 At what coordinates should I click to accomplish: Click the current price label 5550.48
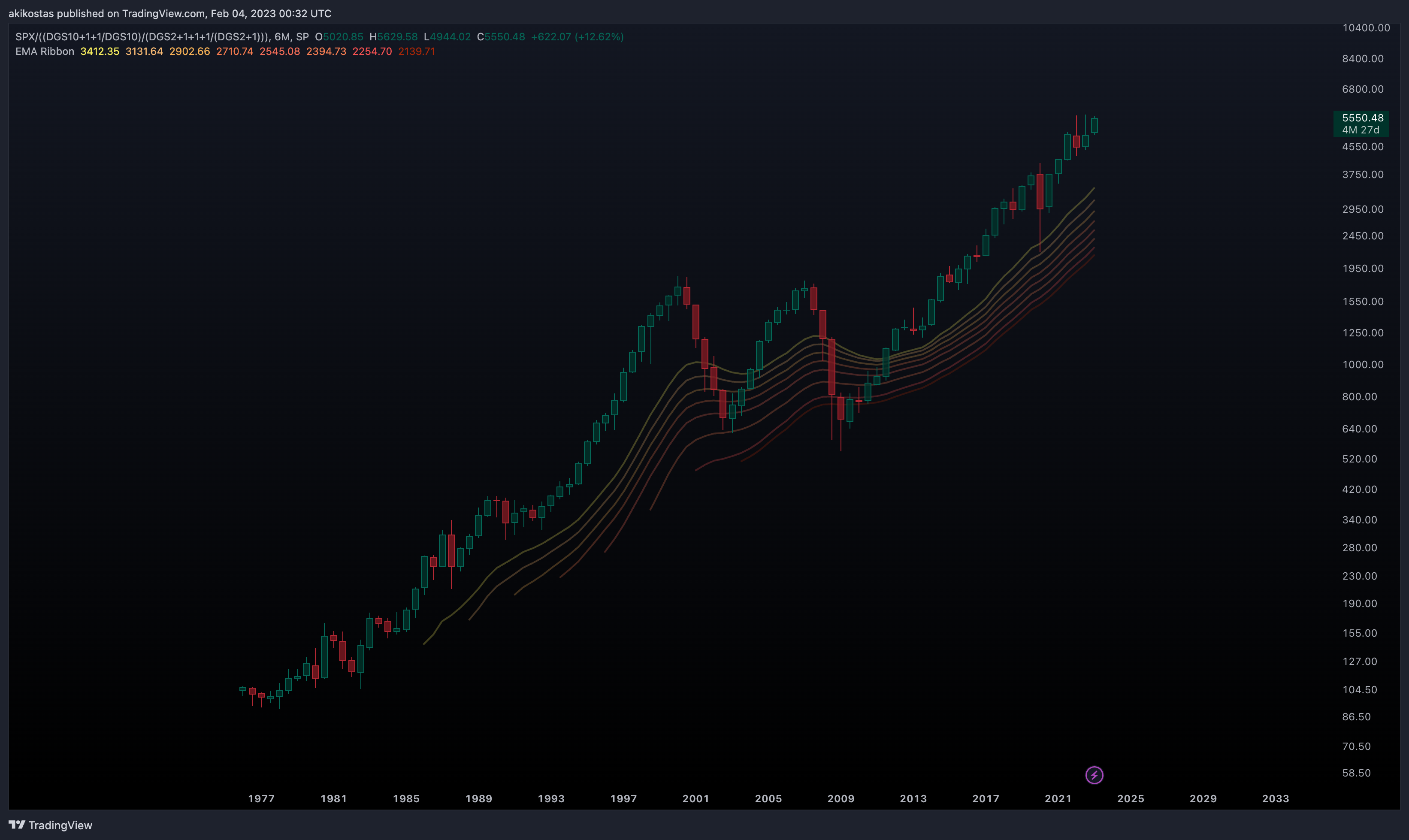click(x=1362, y=118)
